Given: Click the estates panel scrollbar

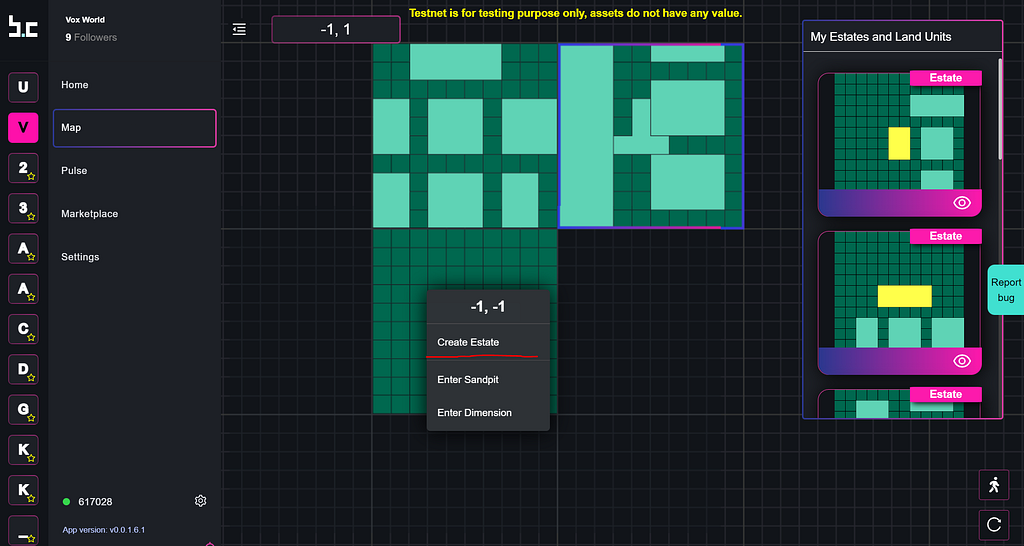Looking at the screenshot, I should coord(1000,108).
